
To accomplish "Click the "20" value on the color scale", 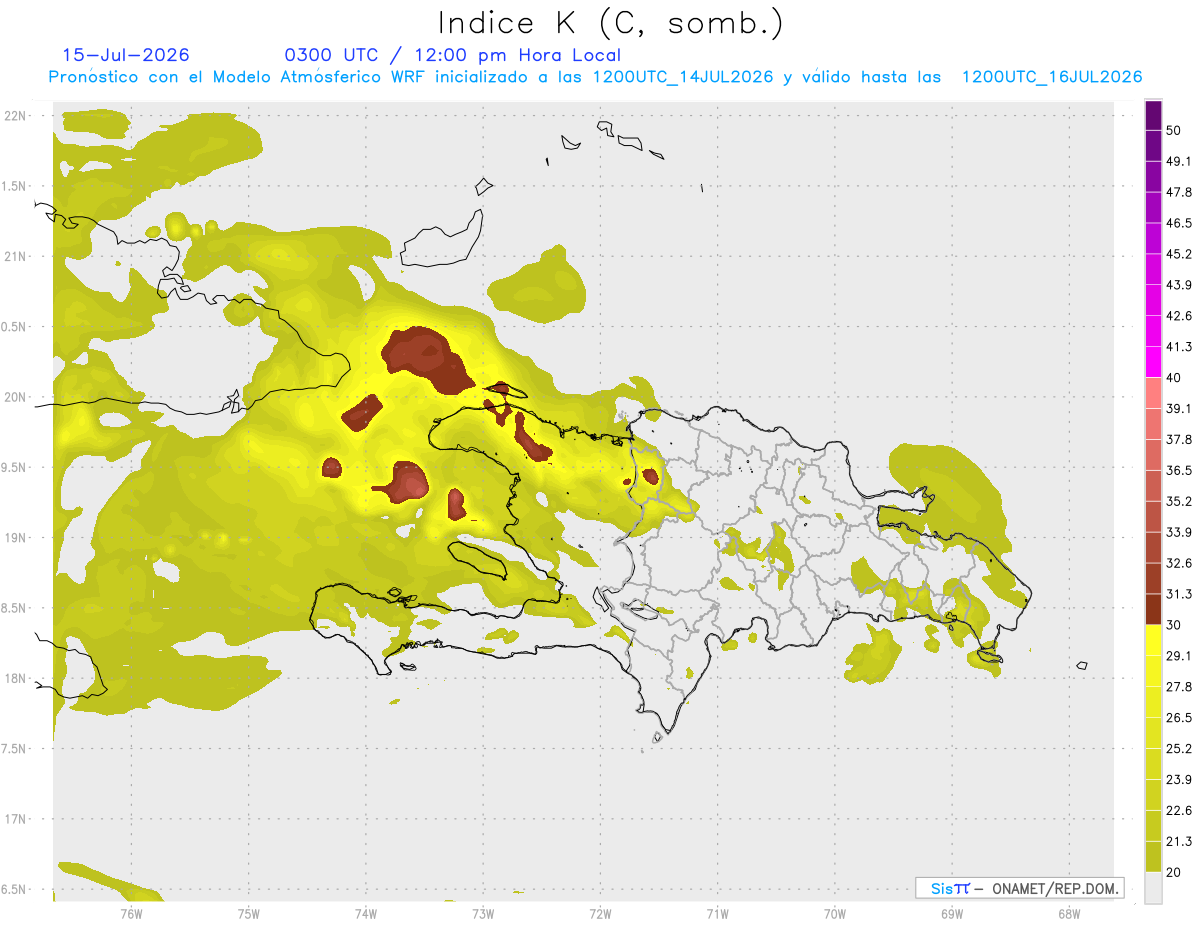I will point(1173,872).
